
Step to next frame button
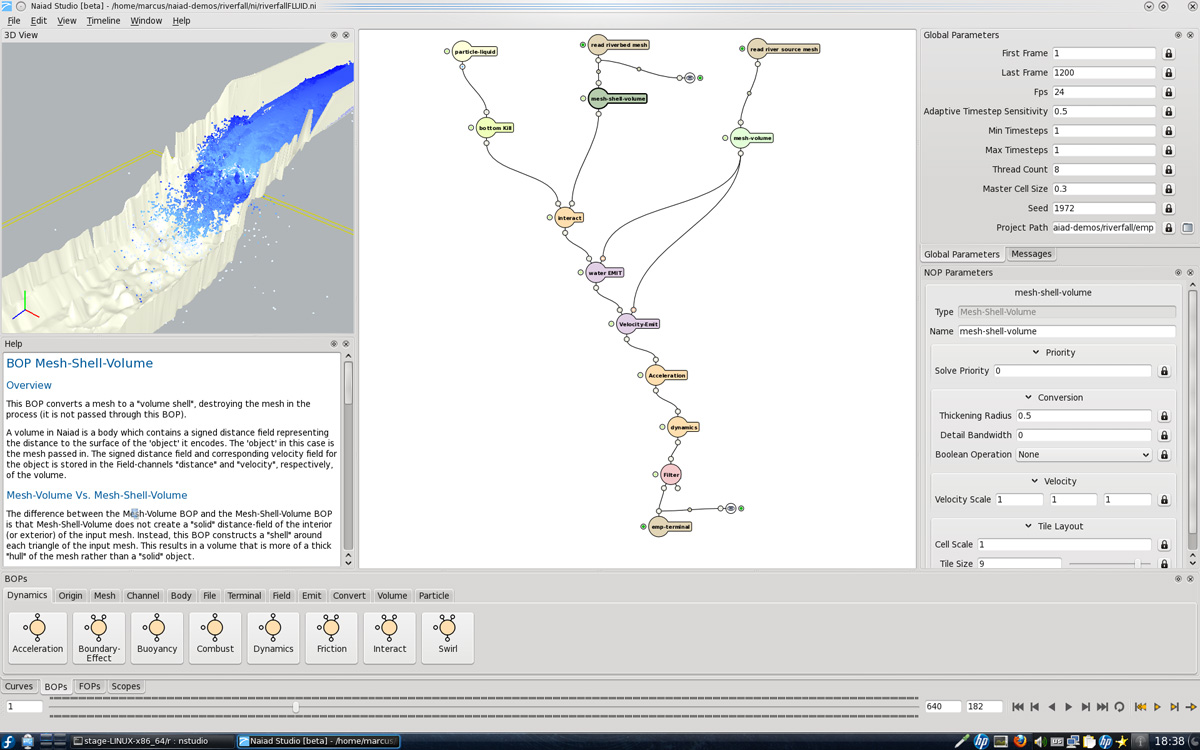(x=1085, y=707)
